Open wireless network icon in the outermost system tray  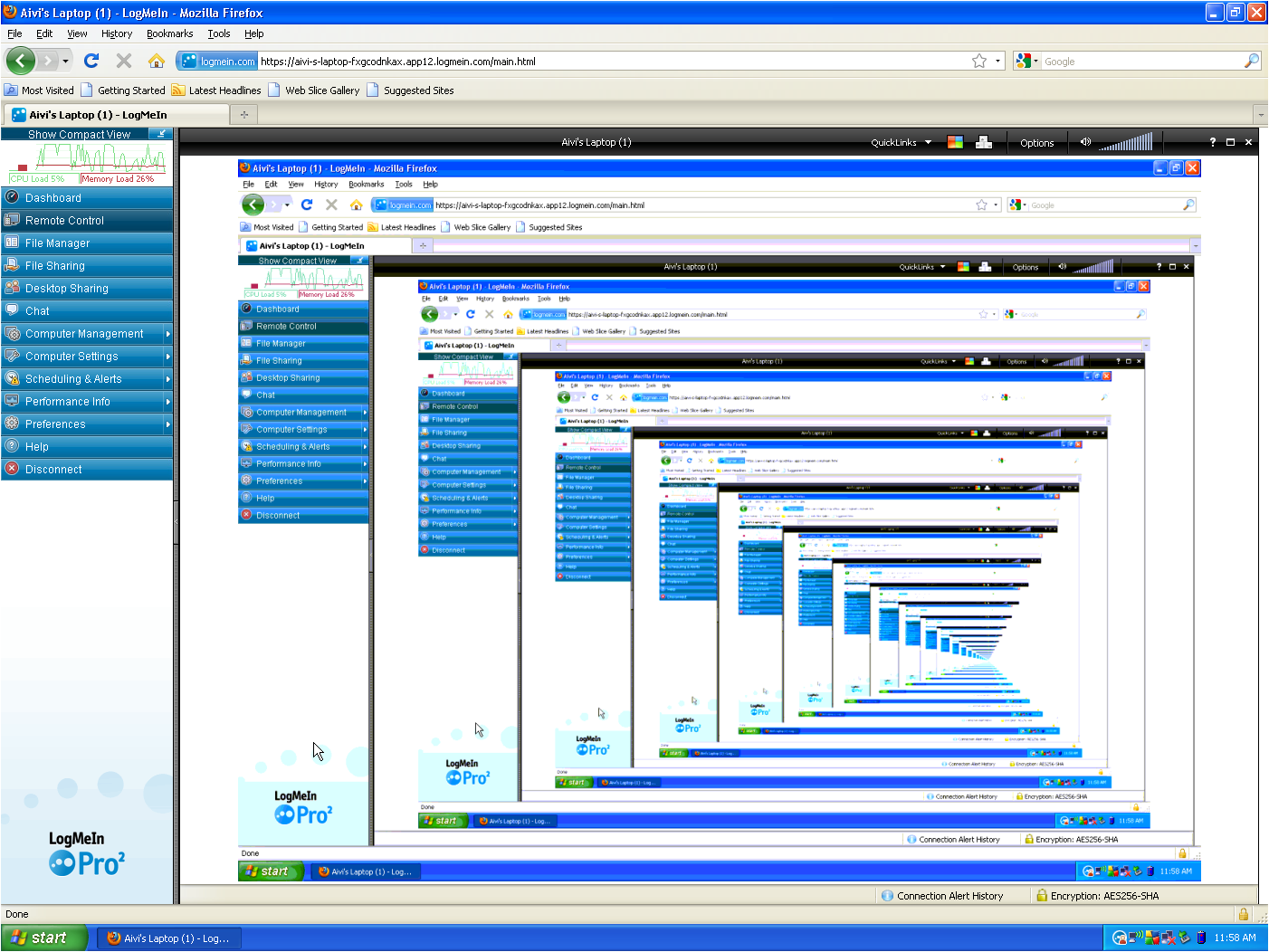[1135, 938]
